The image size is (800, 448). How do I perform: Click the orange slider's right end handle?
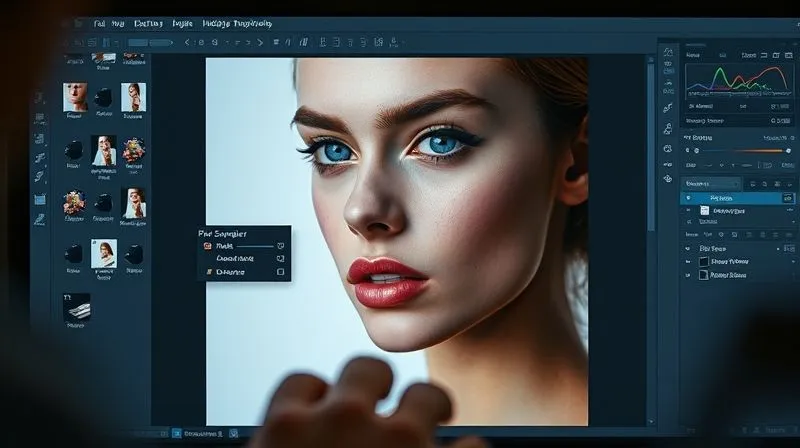click(x=788, y=151)
